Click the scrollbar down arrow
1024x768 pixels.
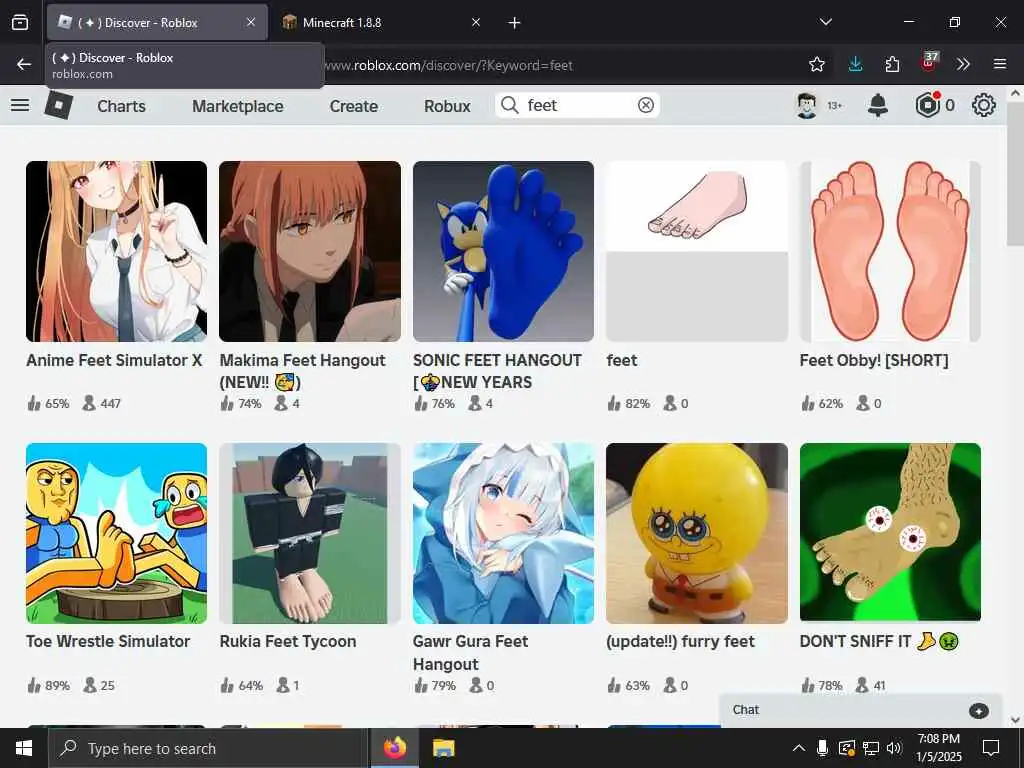pos(1016,720)
